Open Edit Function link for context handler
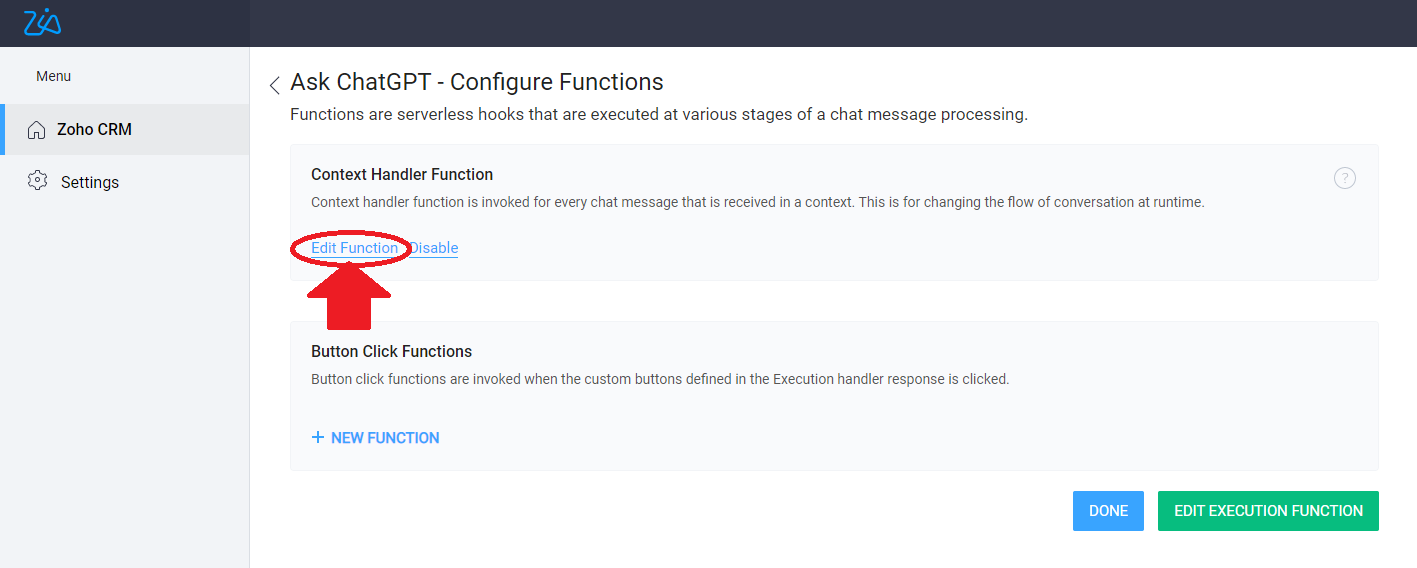Screen dimensions: 1417x568 (x=354, y=248)
